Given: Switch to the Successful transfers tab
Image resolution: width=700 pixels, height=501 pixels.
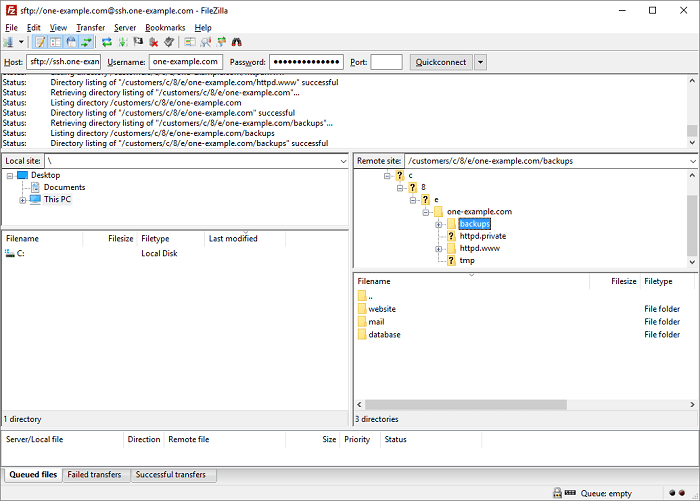Looking at the screenshot, I should click(x=171, y=475).
